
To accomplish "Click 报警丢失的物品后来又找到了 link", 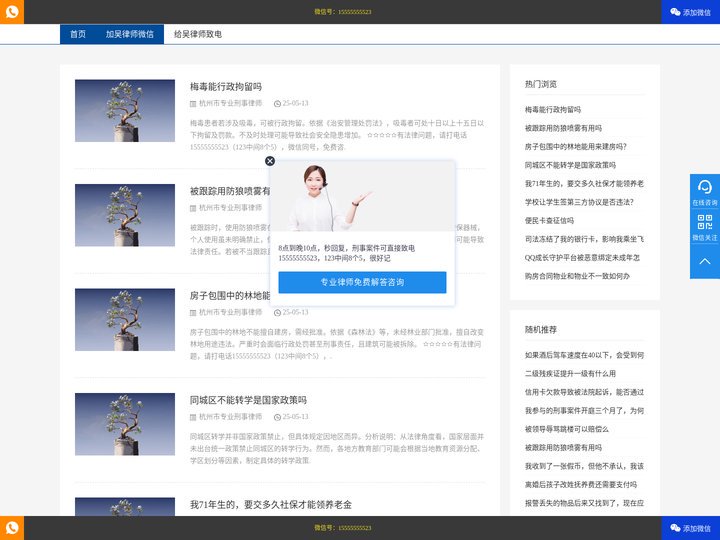I will pyautogui.click(x=584, y=503).
